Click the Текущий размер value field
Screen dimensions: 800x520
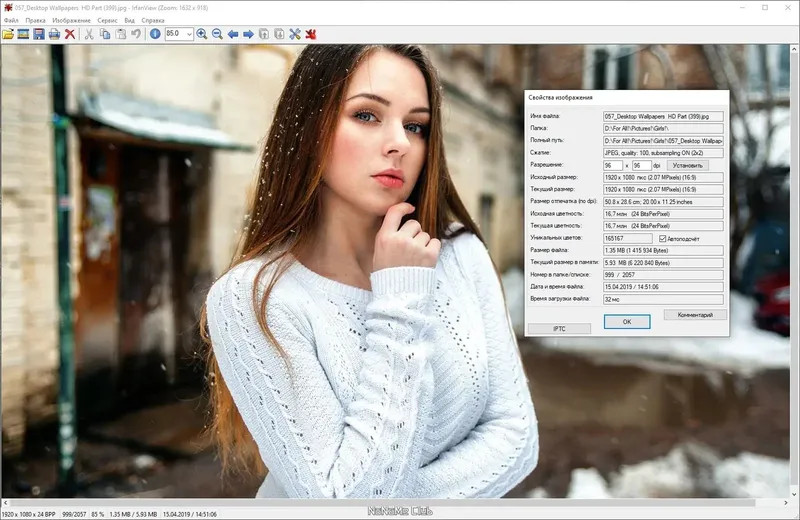point(663,189)
